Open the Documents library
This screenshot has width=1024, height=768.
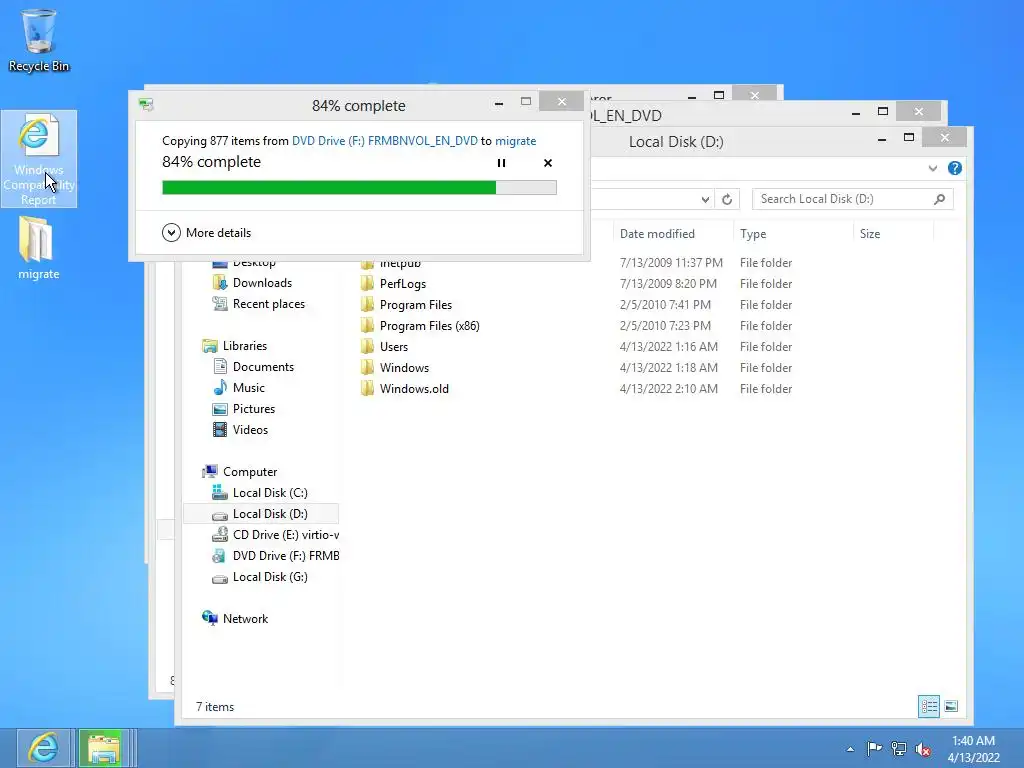(263, 366)
